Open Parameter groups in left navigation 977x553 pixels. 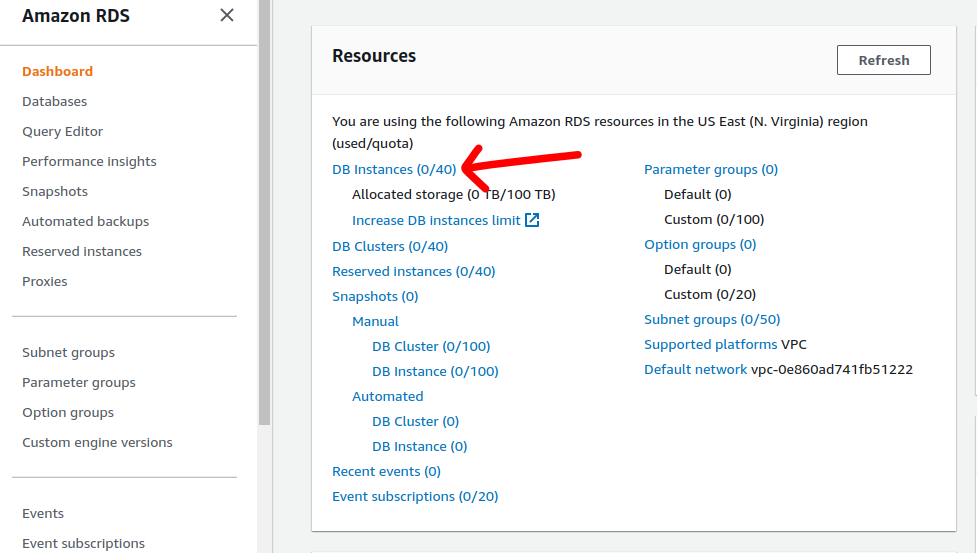coord(79,382)
